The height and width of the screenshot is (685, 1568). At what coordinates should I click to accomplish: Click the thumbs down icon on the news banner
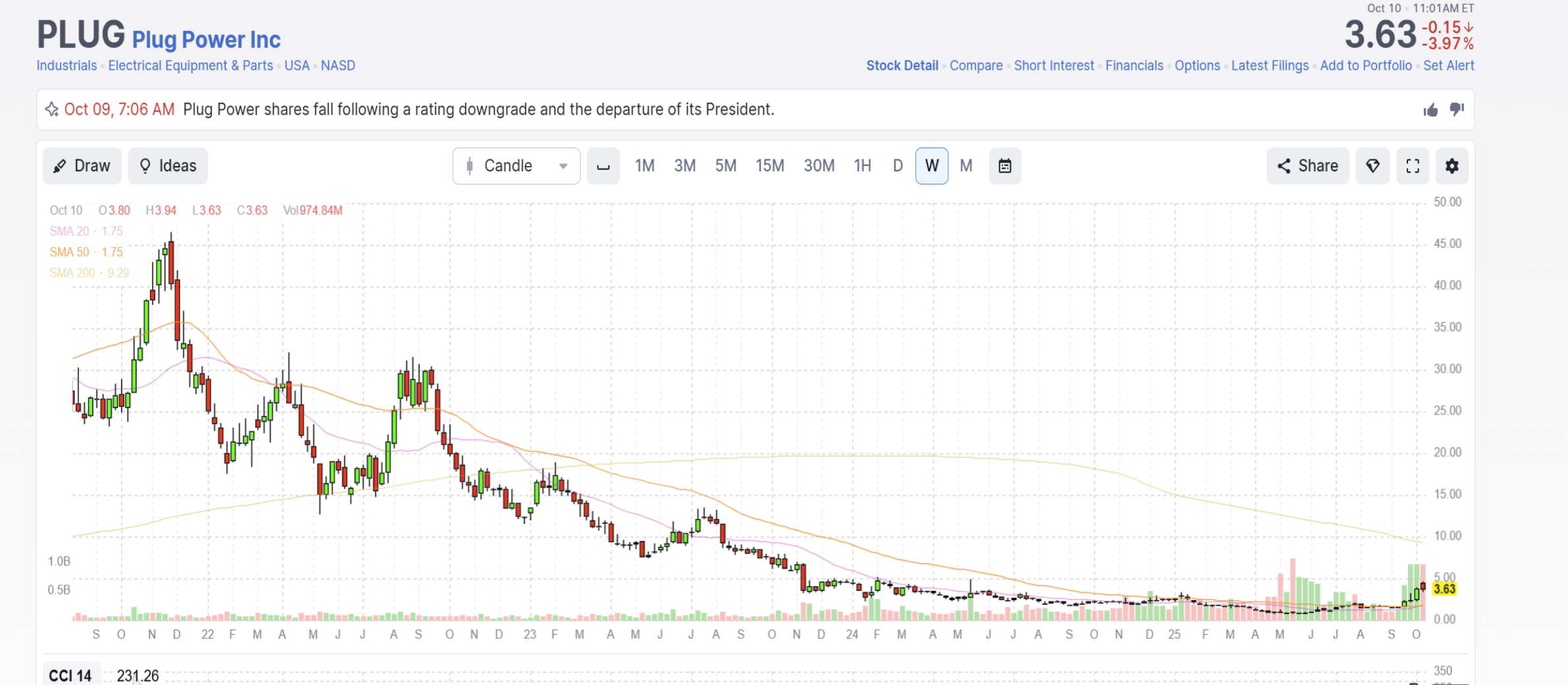[1457, 110]
